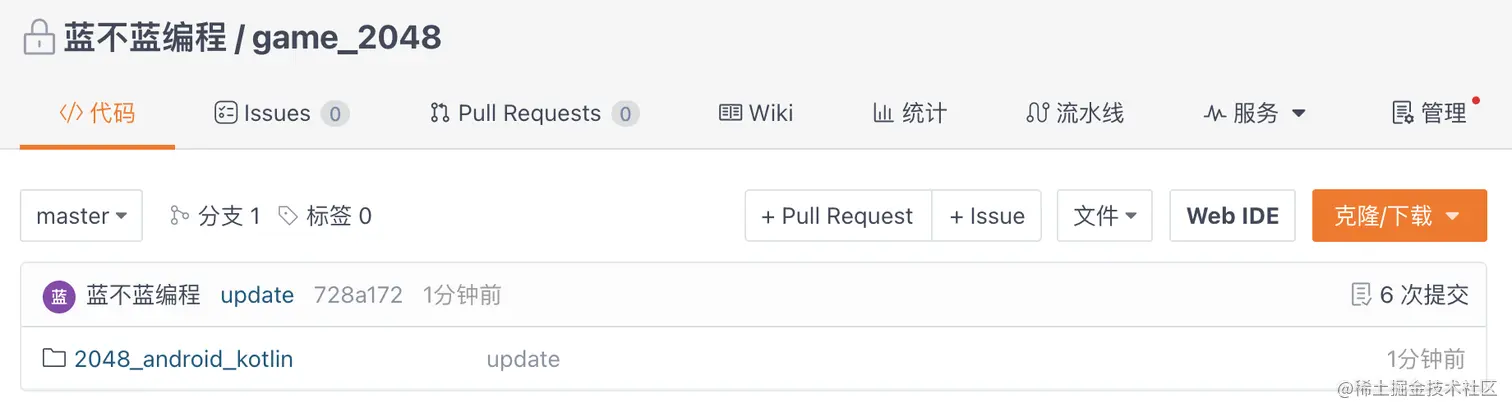Open the 克隆/下载 clone dropdown
Image resolution: width=1512 pixels, height=413 pixels.
(1398, 216)
